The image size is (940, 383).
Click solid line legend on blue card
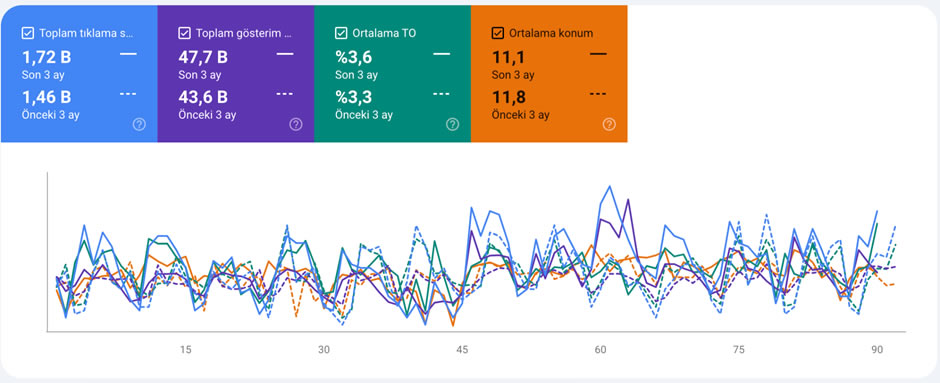pyautogui.click(x=128, y=54)
